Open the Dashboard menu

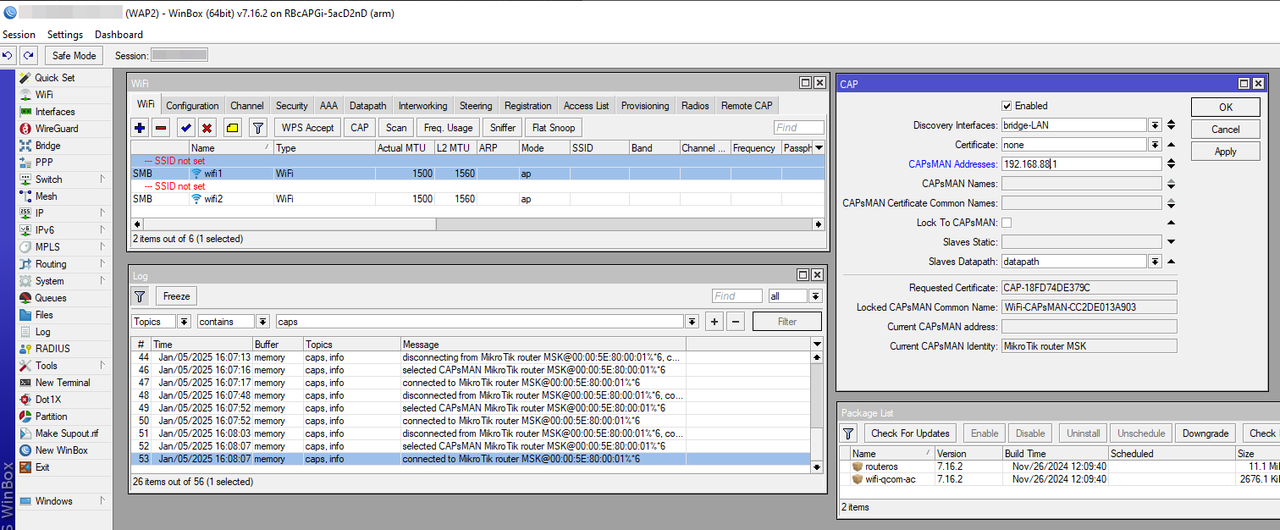tap(119, 35)
